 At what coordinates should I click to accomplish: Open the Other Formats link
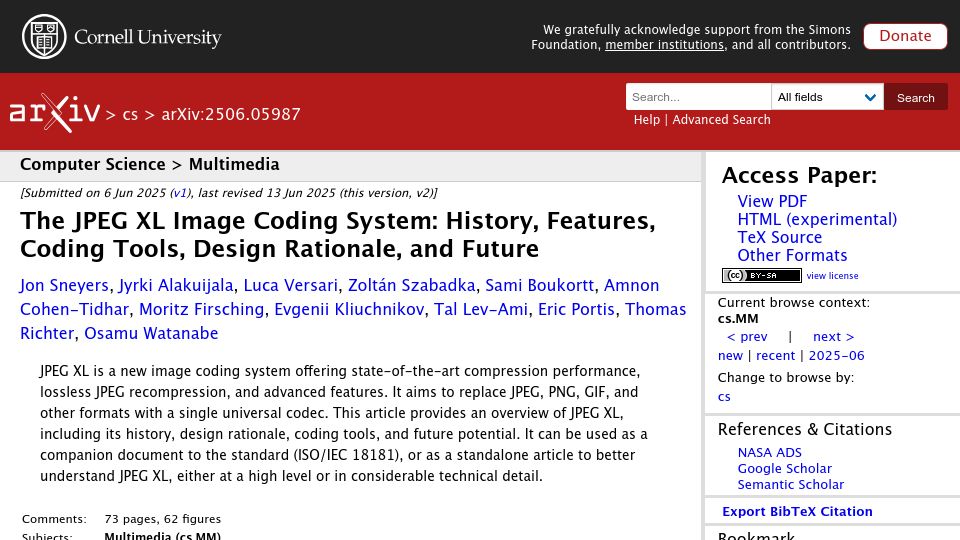792,255
